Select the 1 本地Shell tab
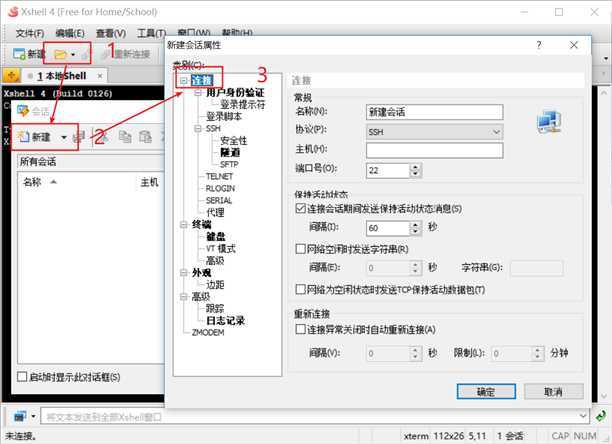The height and width of the screenshot is (444, 612). point(62,76)
